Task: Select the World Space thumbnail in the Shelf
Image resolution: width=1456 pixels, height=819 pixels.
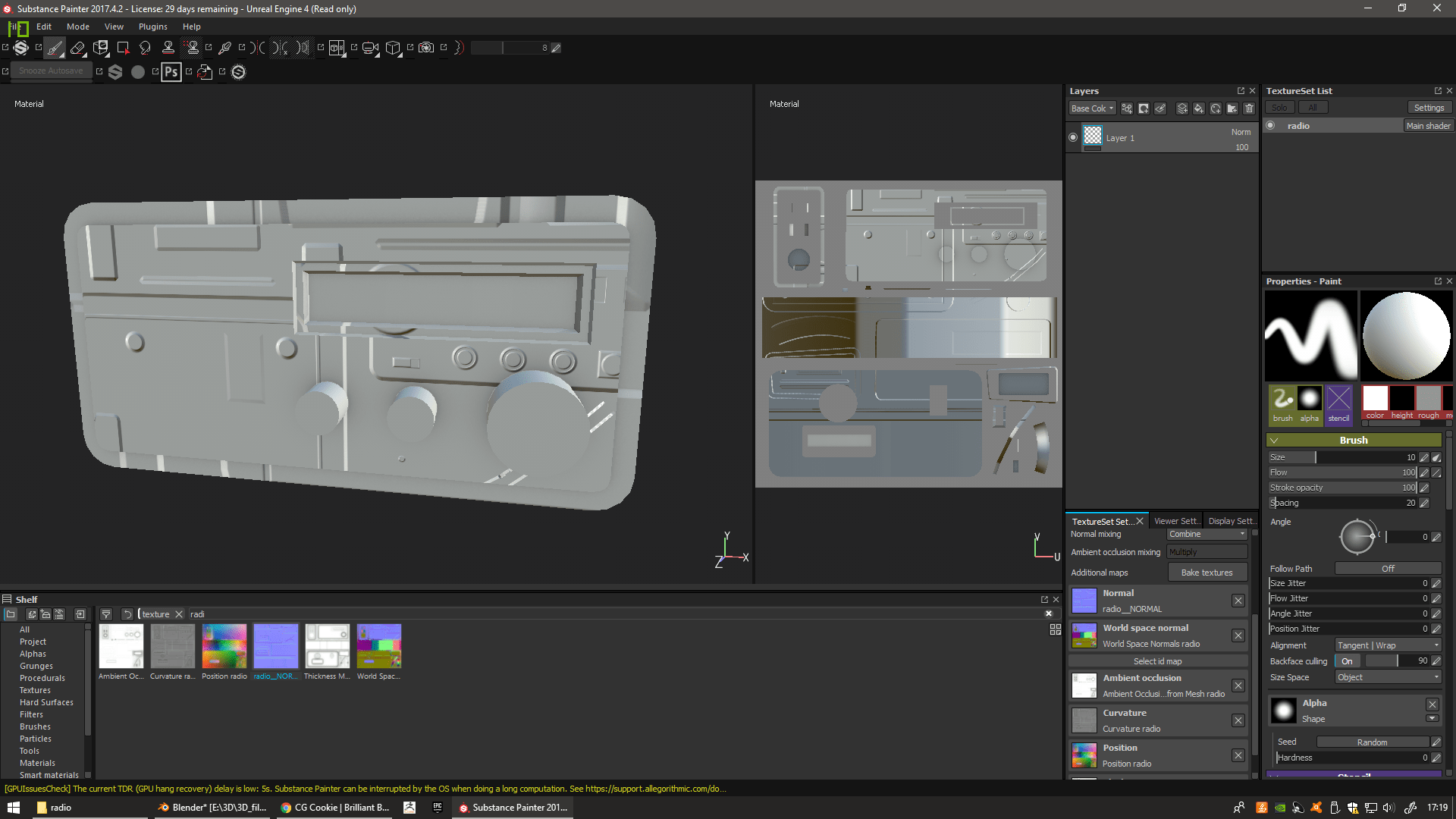Action: pyautogui.click(x=379, y=646)
